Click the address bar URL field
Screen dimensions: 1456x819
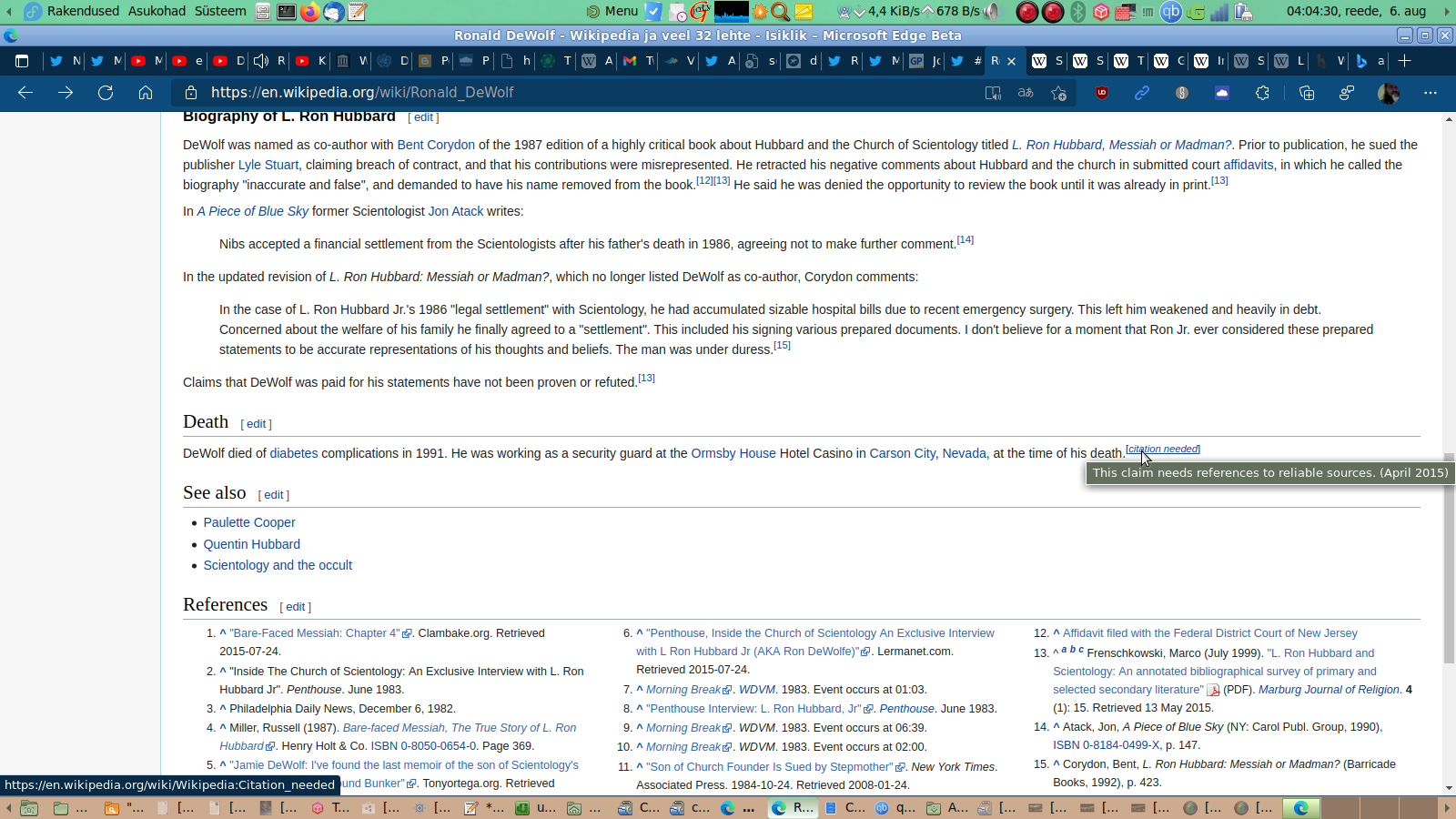582,93
